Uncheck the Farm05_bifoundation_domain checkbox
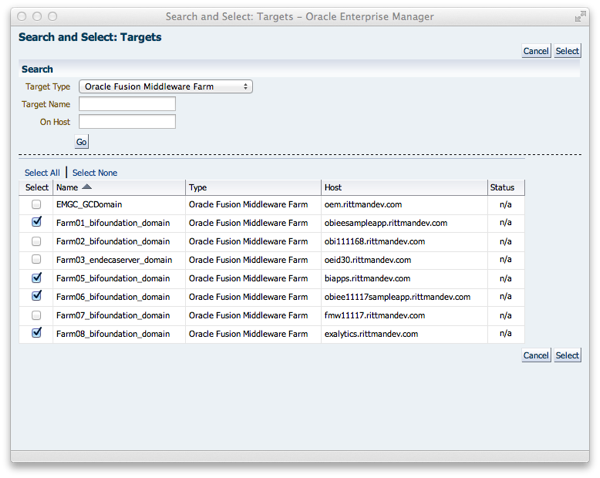 [x=36, y=277]
